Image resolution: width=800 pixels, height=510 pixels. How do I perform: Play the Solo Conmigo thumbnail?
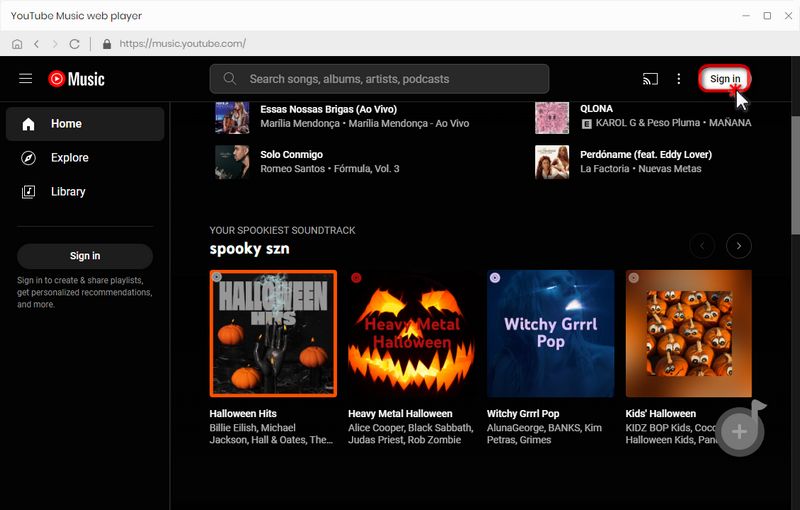click(232, 162)
